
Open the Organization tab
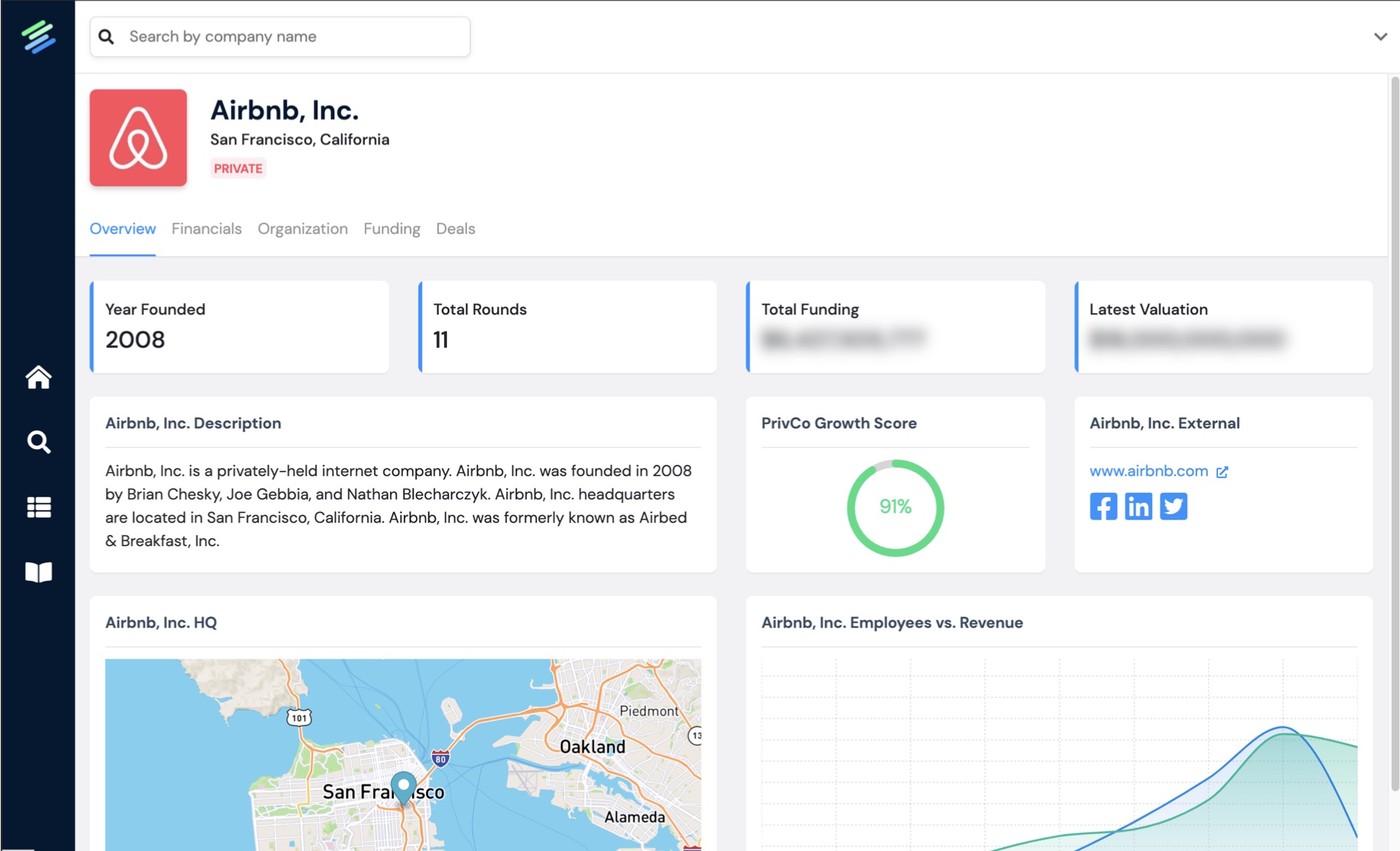303,229
